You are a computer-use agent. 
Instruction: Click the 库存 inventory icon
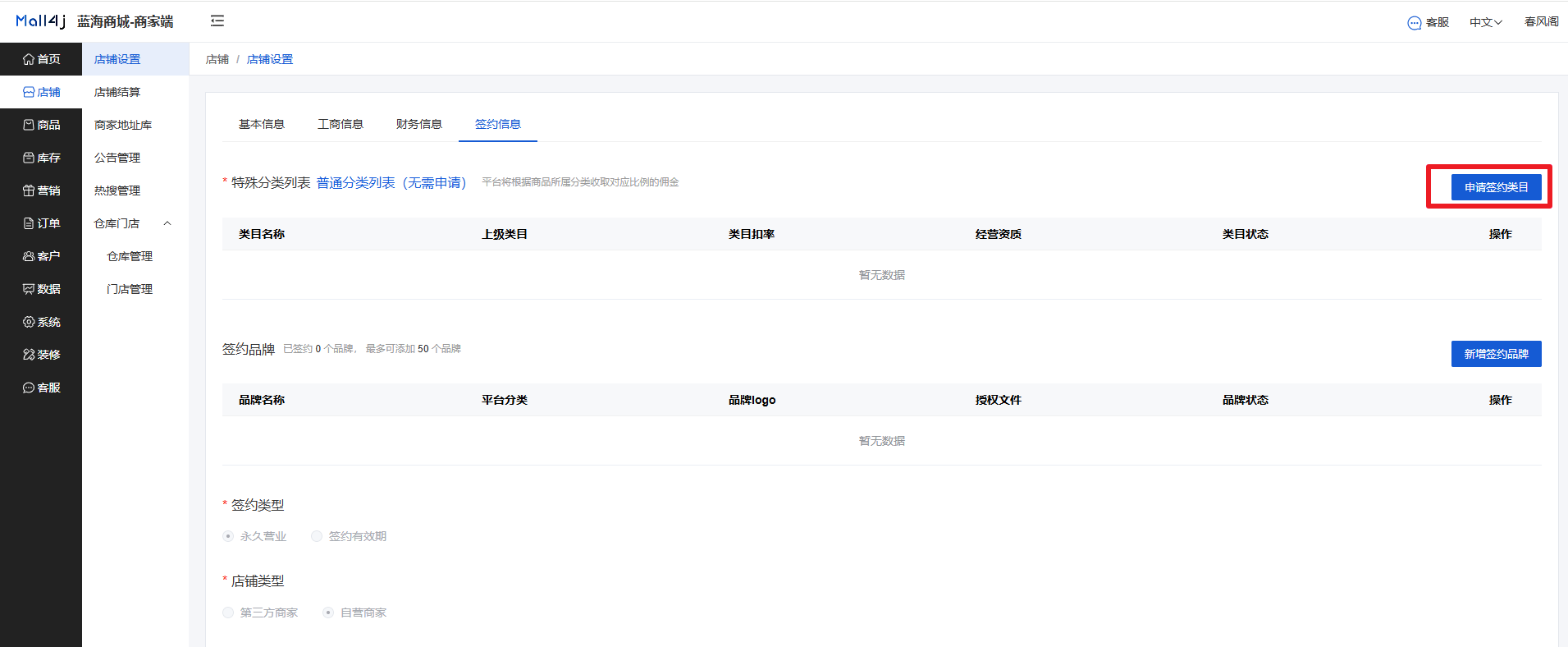tap(29, 158)
